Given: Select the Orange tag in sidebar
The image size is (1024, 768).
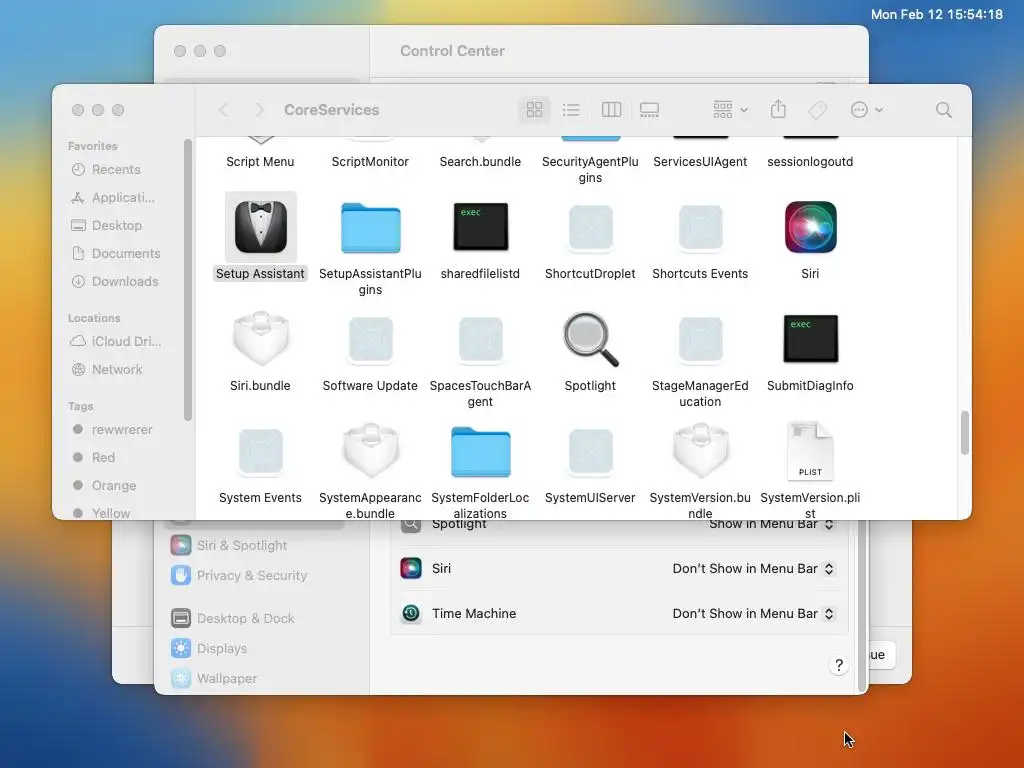Looking at the screenshot, I should [x=115, y=486].
